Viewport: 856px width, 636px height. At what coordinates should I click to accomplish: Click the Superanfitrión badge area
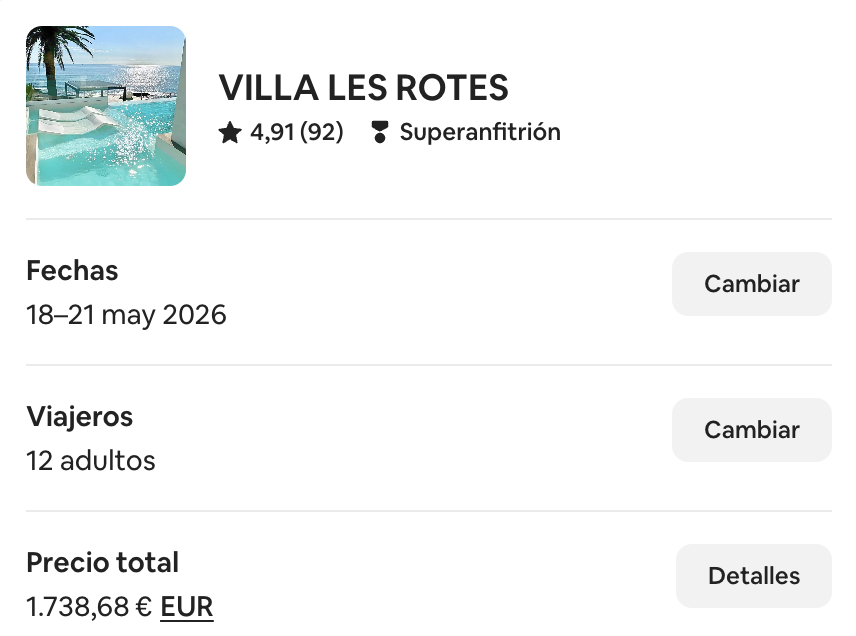467,131
